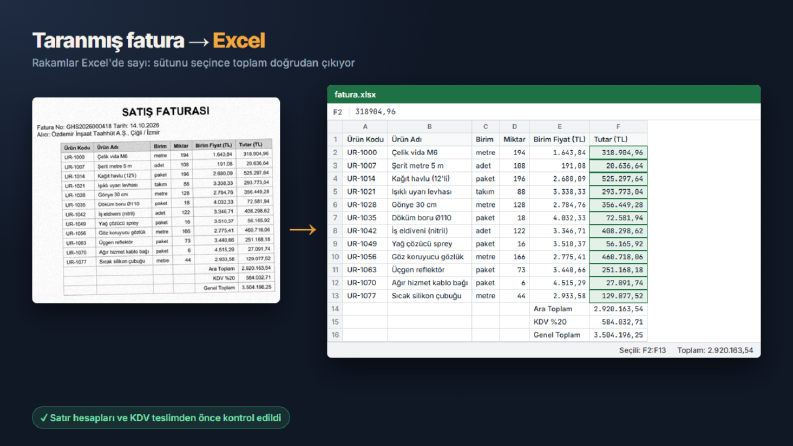
Task: Click the 'Birim Fiyat (TL)' spreadsheet header cell
Action: click(559, 139)
